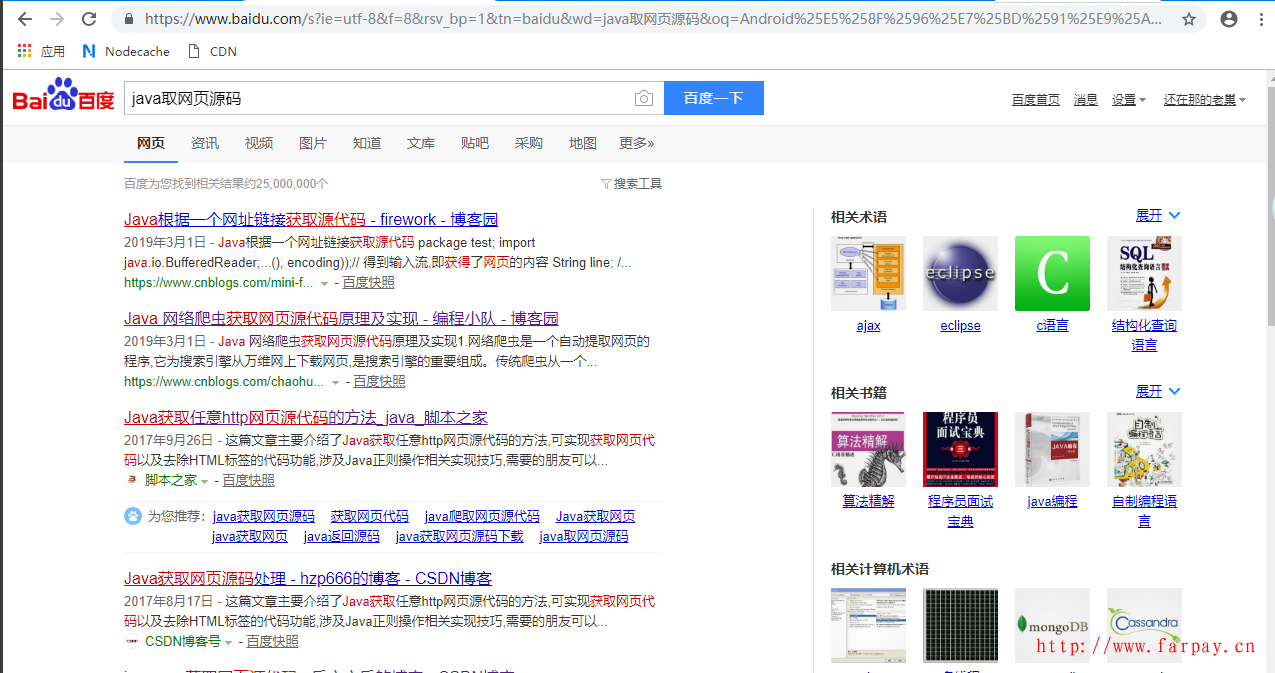Refresh the page with the reload icon
1275x673 pixels.
(x=89, y=18)
